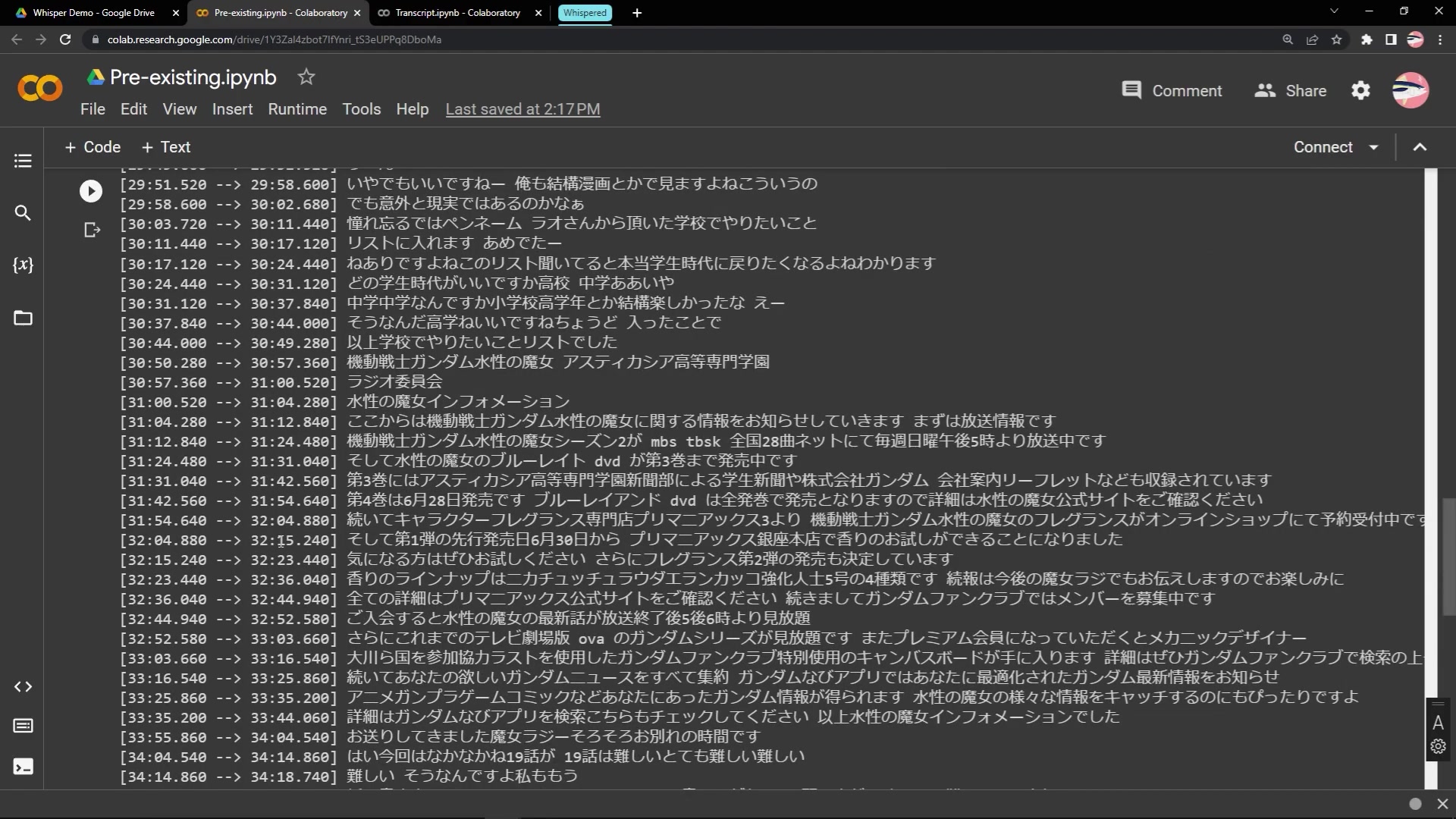The height and width of the screenshot is (819, 1456).
Task: Click the timestamp [33:55.860 --> 34:04.540]
Action: coord(228,738)
